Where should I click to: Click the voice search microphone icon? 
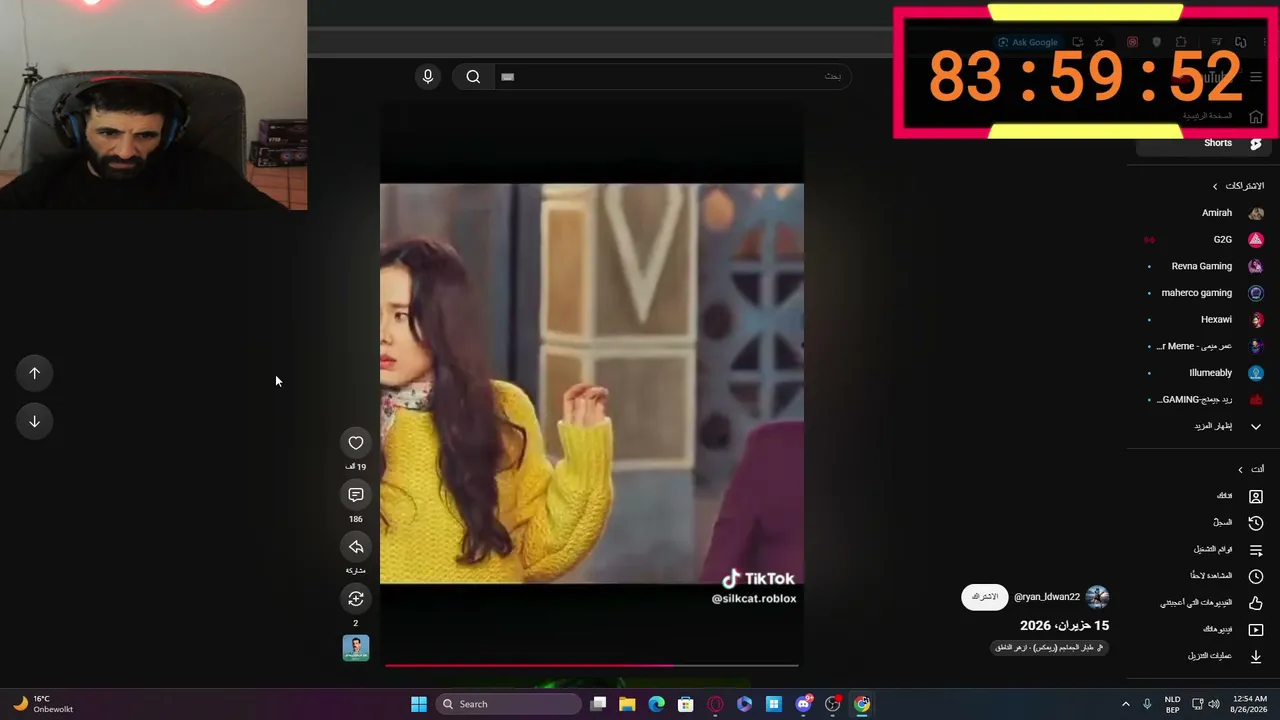(x=428, y=77)
